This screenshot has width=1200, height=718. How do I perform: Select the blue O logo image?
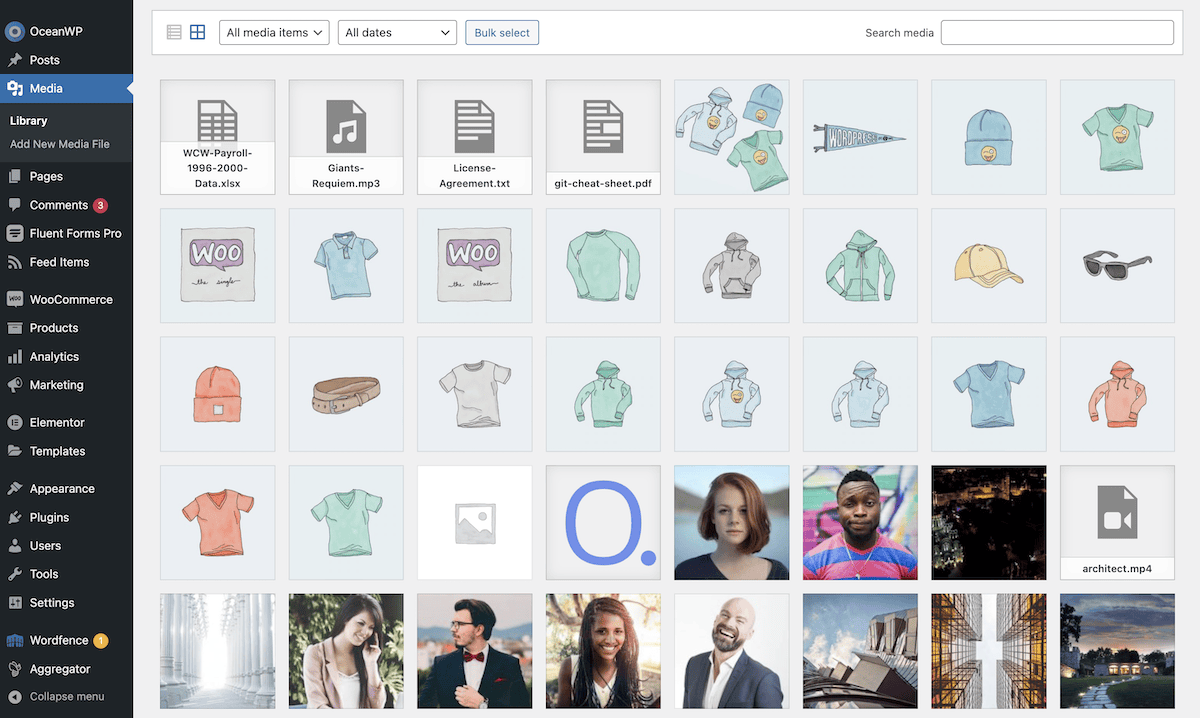[x=603, y=522]
